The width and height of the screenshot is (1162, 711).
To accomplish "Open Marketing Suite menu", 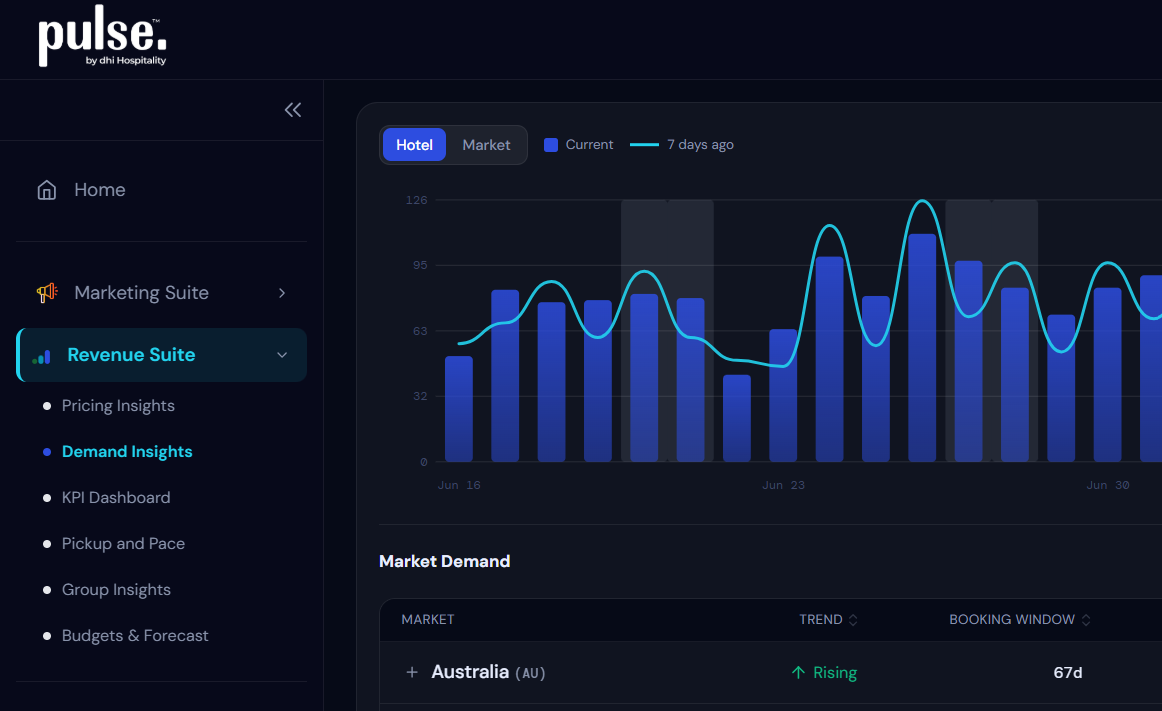I will 161,293.
